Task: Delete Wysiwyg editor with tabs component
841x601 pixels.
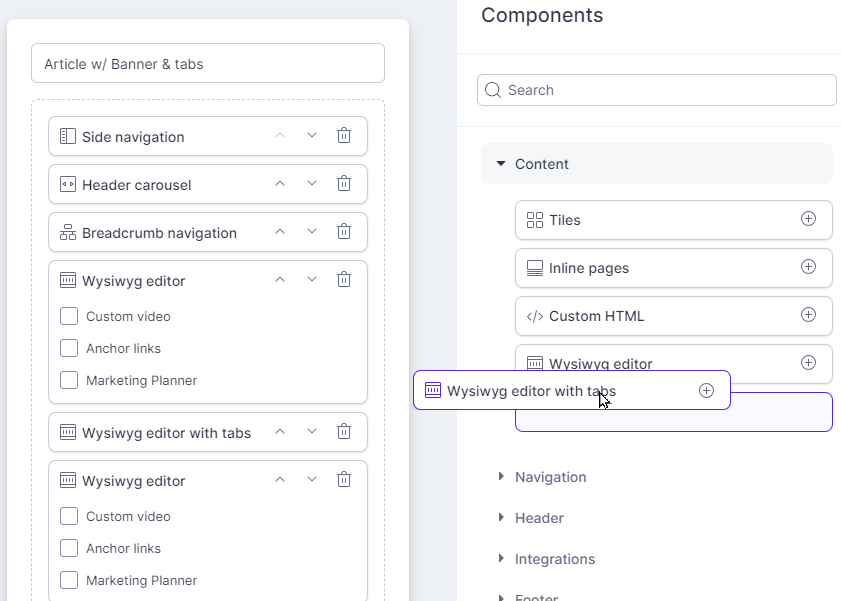Action: click(344, 432)
